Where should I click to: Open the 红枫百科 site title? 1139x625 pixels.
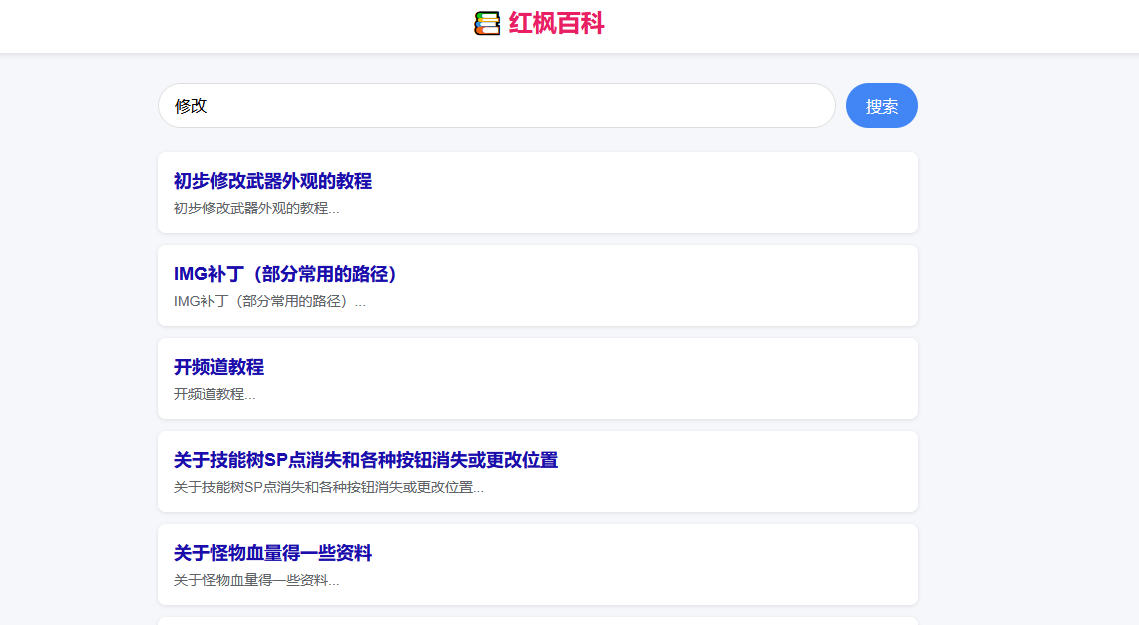[x=556, y=23]
